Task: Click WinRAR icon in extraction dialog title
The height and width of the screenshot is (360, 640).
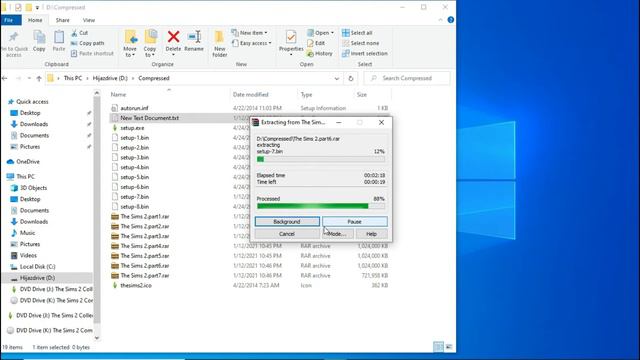Action: click(256, 122)
